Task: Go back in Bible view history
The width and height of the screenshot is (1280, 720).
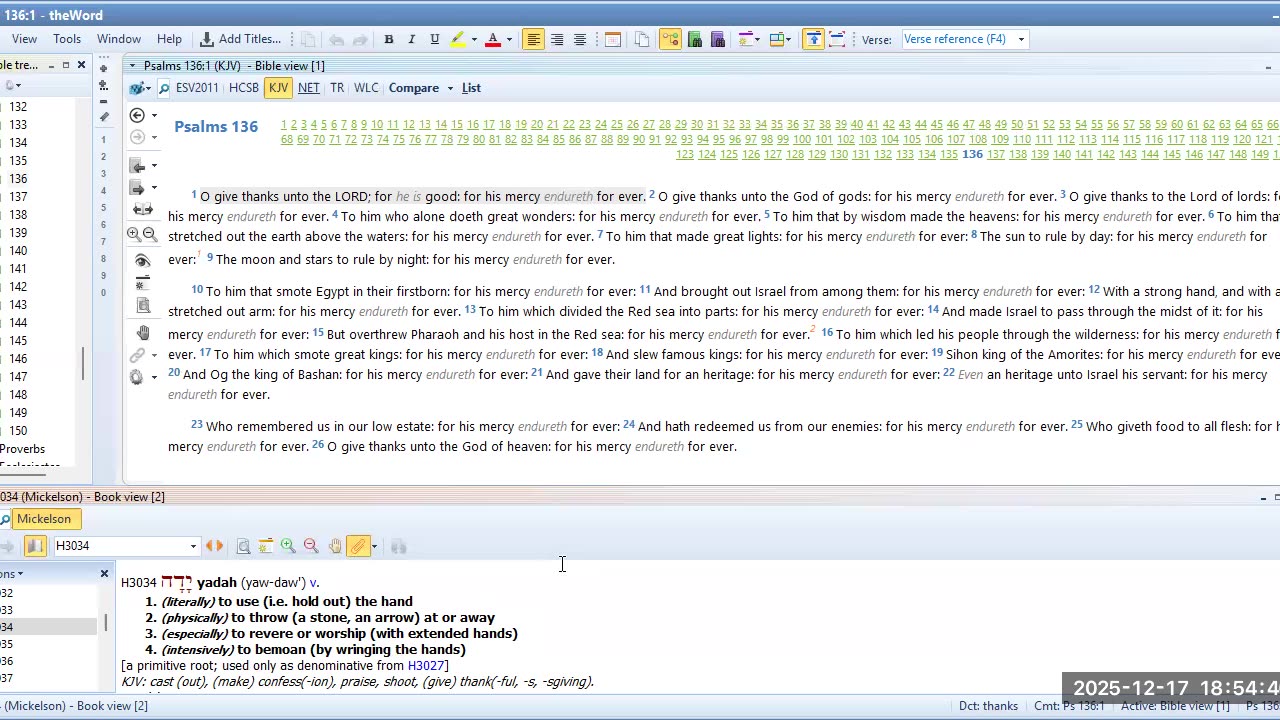Action: tap(137, 115)
